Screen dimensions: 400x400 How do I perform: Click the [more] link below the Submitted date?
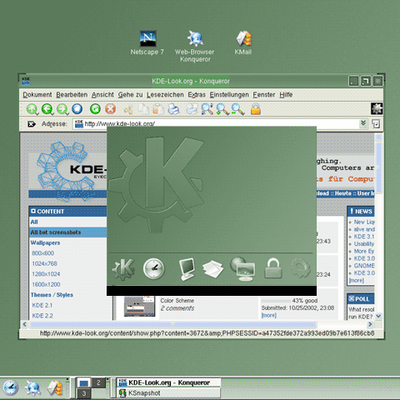tap(269, 315)
